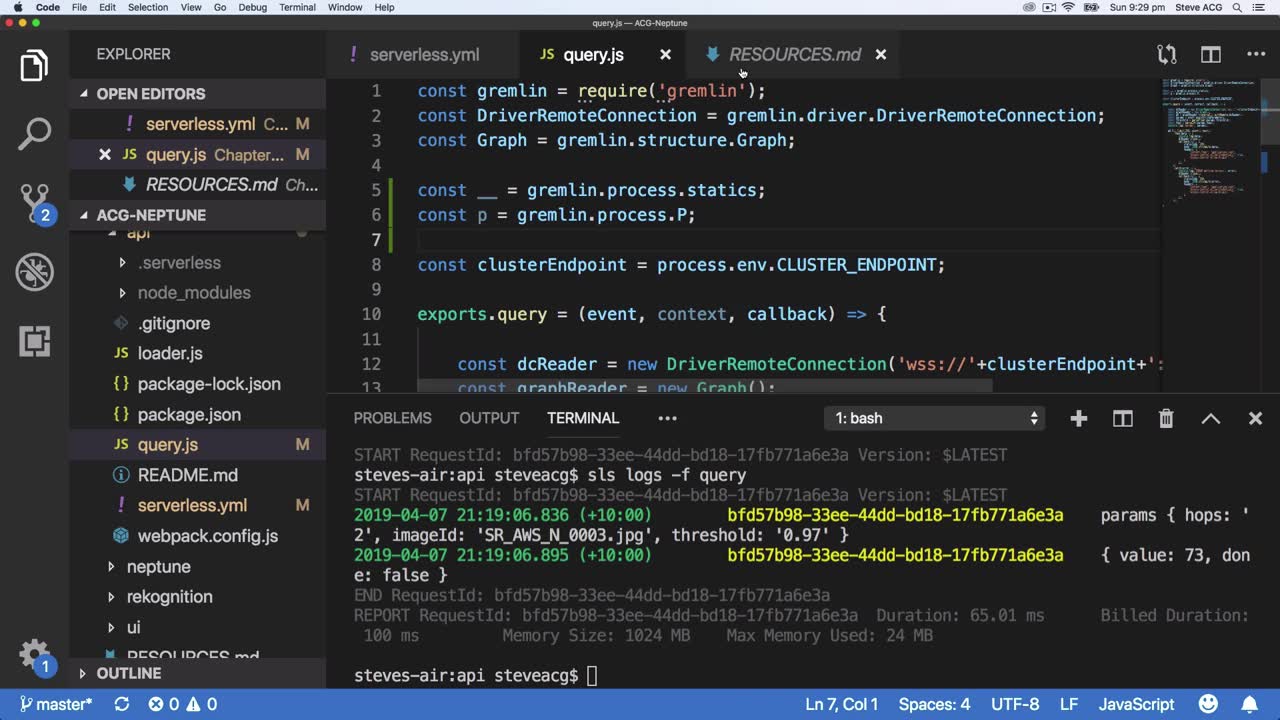The width and height of the screenshot is (1280, 720).
Task: Expand the node_modules folder
Action: pos(194,293)
